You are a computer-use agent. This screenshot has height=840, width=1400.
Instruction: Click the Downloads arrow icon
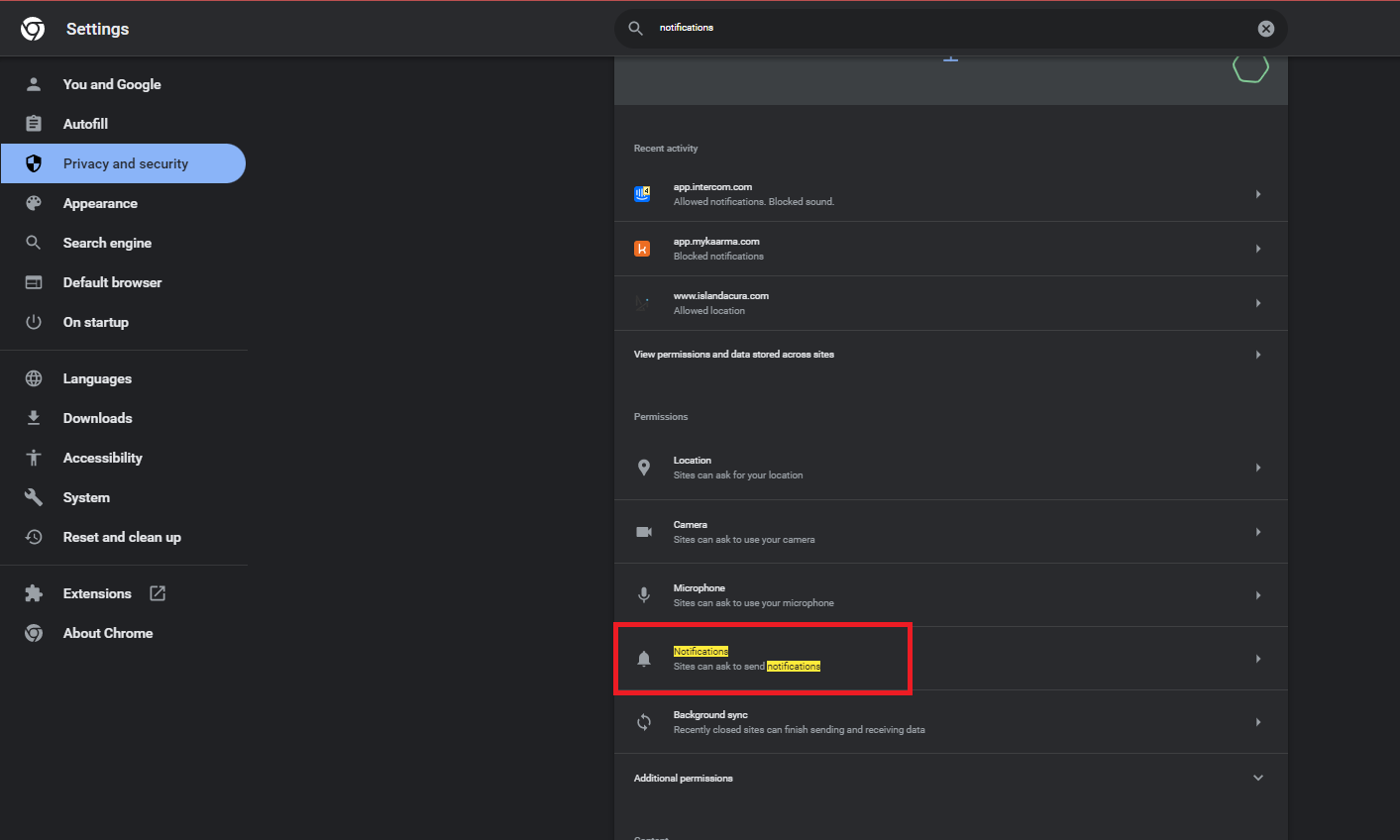pos(34,418)
